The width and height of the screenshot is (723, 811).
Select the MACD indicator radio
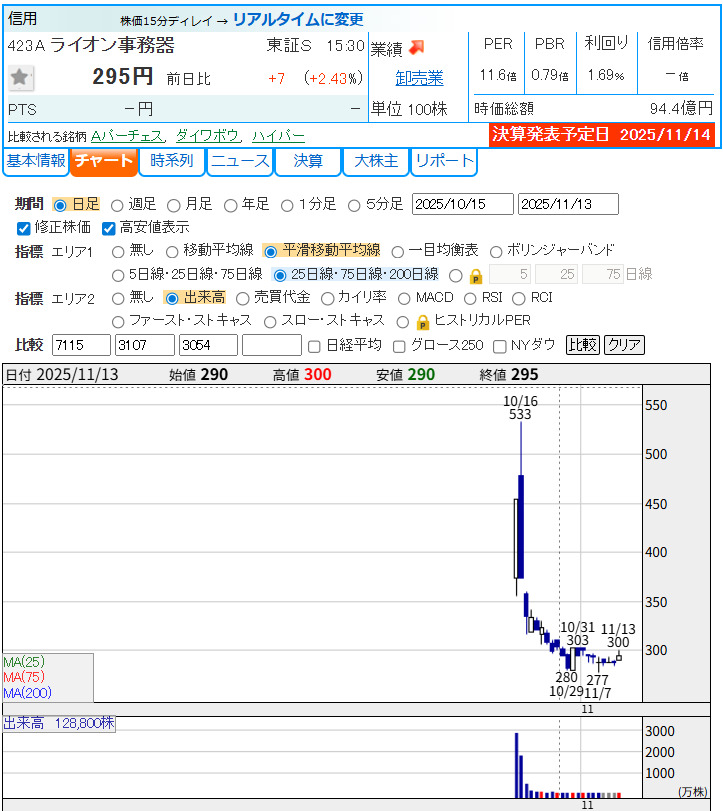(404, 298)
